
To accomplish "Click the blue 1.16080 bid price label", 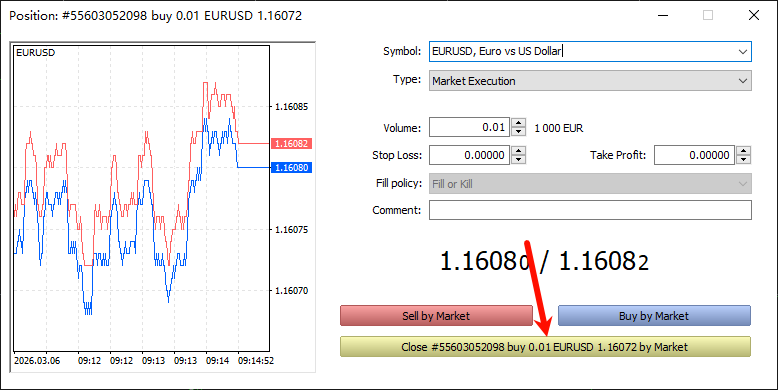I will coord(292,168).
